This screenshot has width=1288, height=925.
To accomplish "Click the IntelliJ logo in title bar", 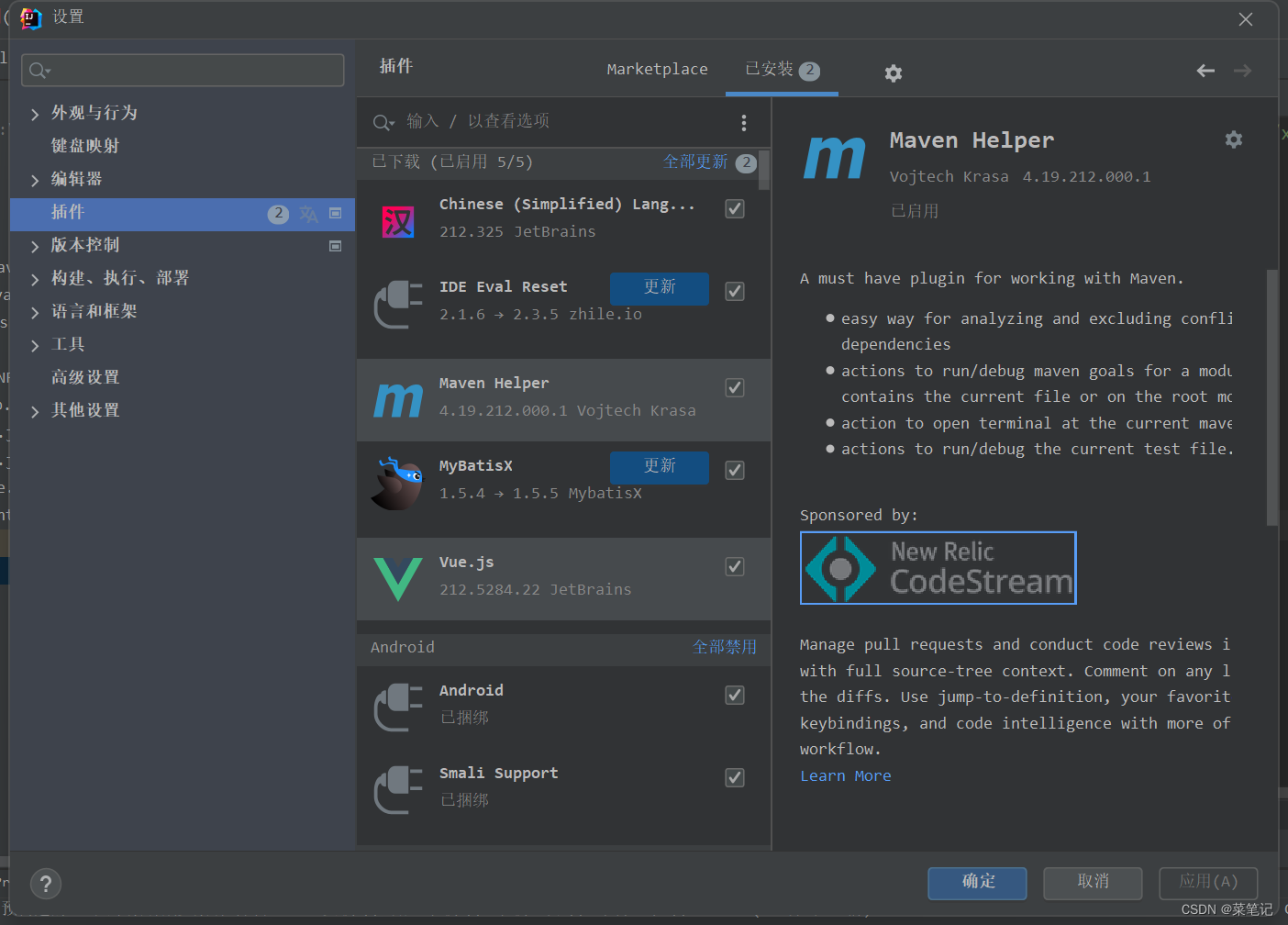I will [31, 18].
